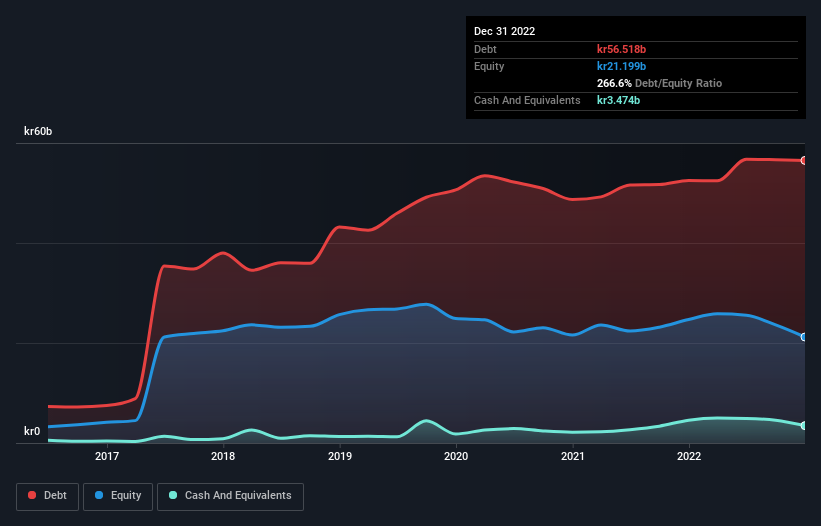Click the teal Cash legend dot

coord(173,495)
